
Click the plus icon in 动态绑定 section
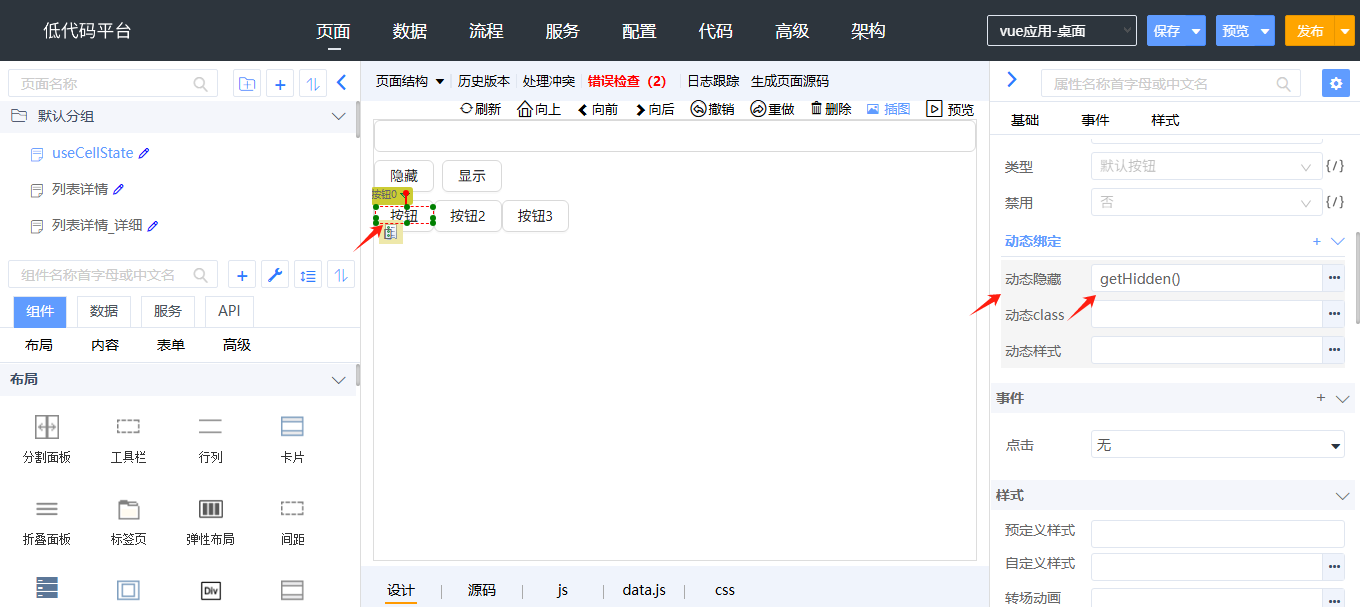click(1316, 241)
